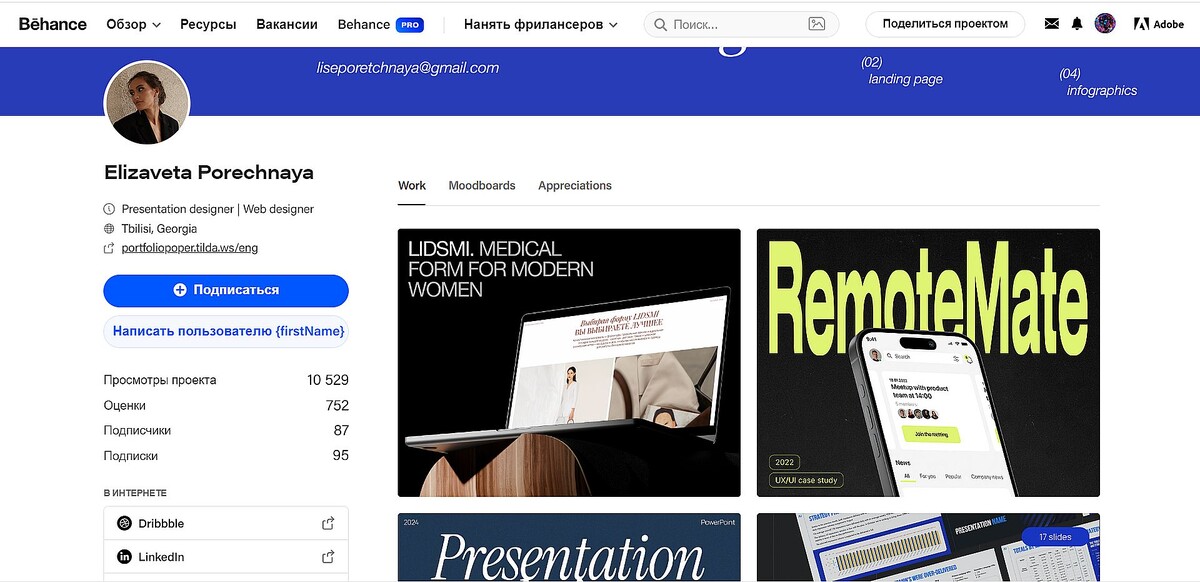This screenshot has width=1200, height=582.
Task: Expand the Нанять фрилансеров dropdown
Action: 540,23
